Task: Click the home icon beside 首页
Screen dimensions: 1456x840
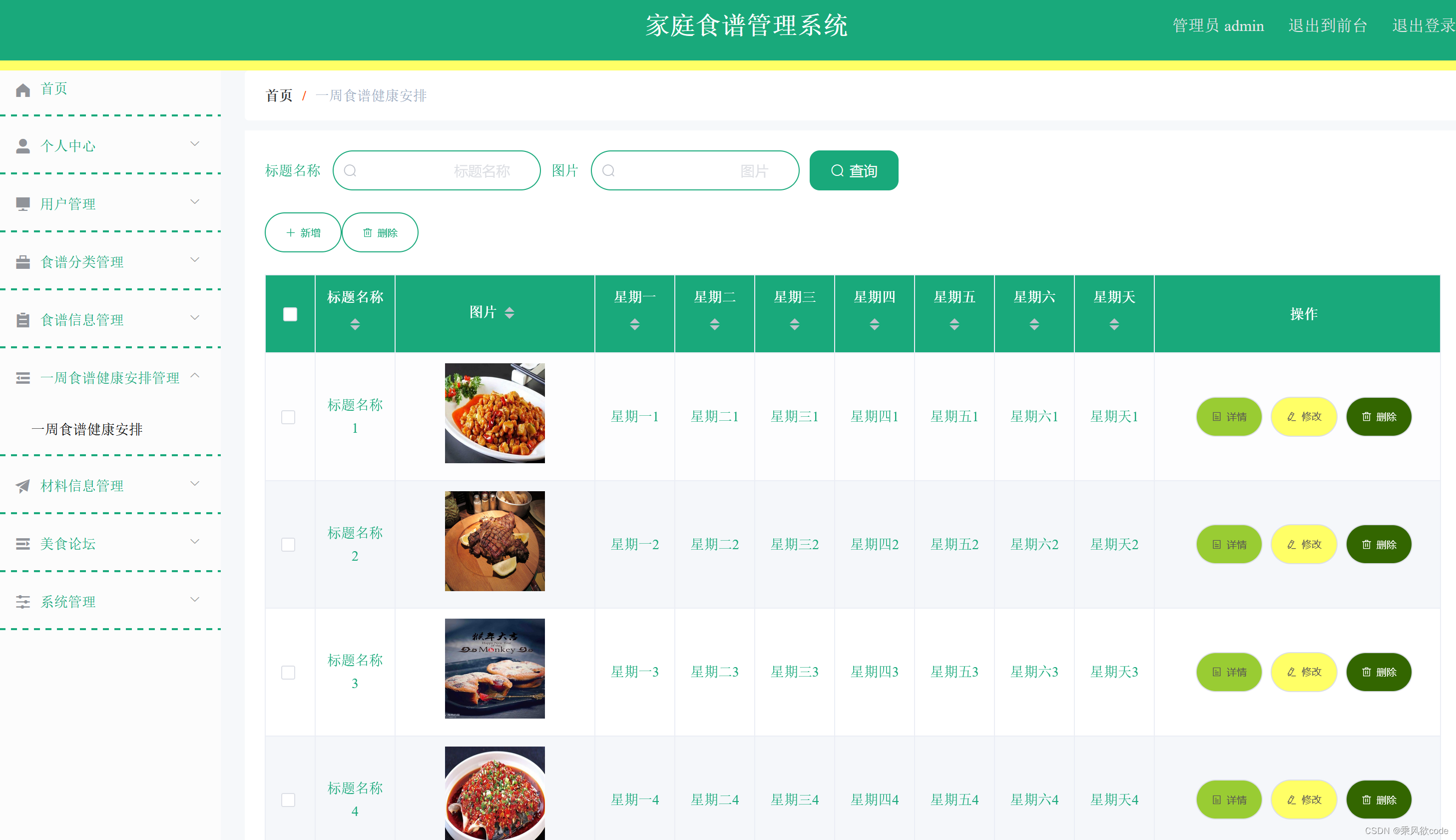Action: pyautogui.click(x=23, y=88)
